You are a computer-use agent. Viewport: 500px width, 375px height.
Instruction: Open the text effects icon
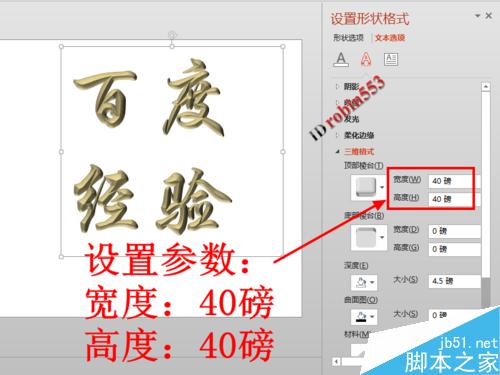click(x=366, y=59)
